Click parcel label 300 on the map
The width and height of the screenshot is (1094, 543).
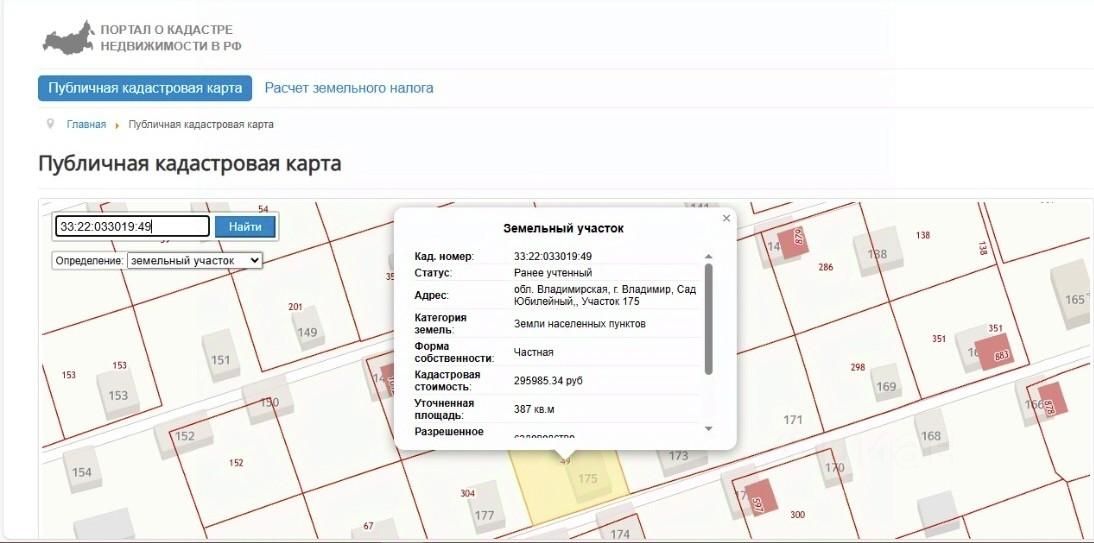click(797, 515)
